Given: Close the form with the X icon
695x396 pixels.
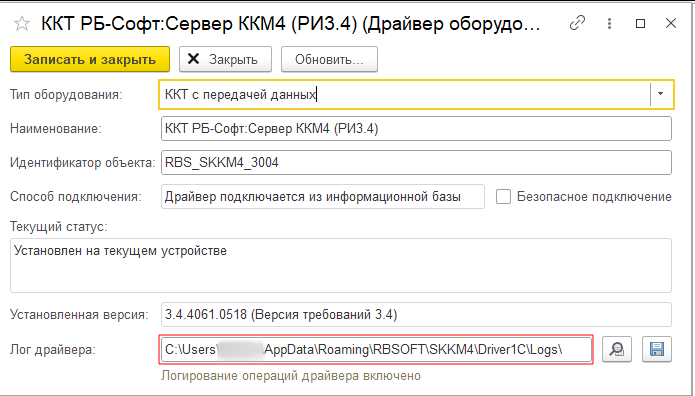Looking at the screenshot, I should pos(671,23).
